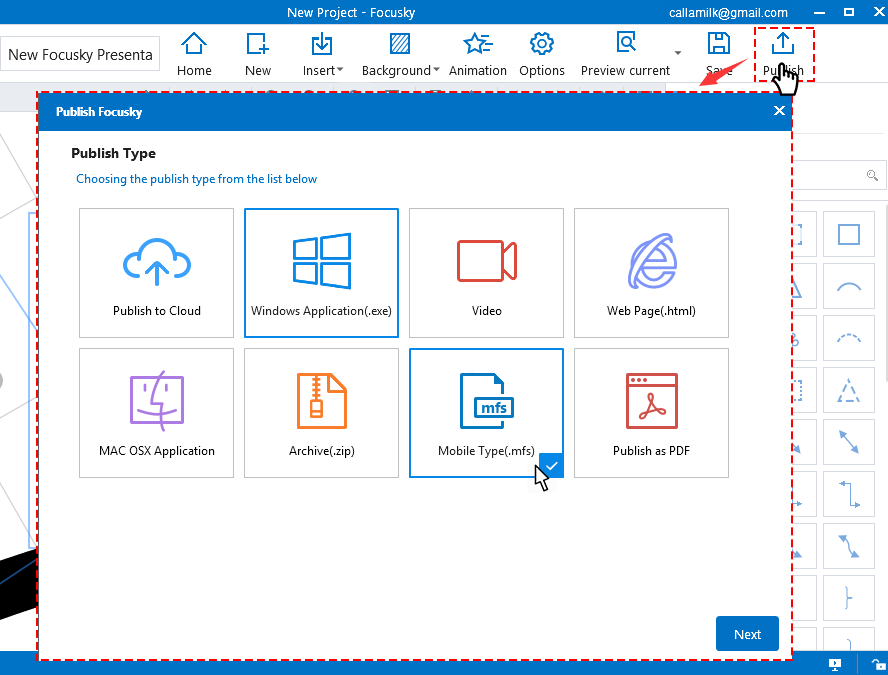The width and height of the screenshot is (888, 675).
Task: Click the magnifier search icon in shapes panel
Action: pos(872,176)
